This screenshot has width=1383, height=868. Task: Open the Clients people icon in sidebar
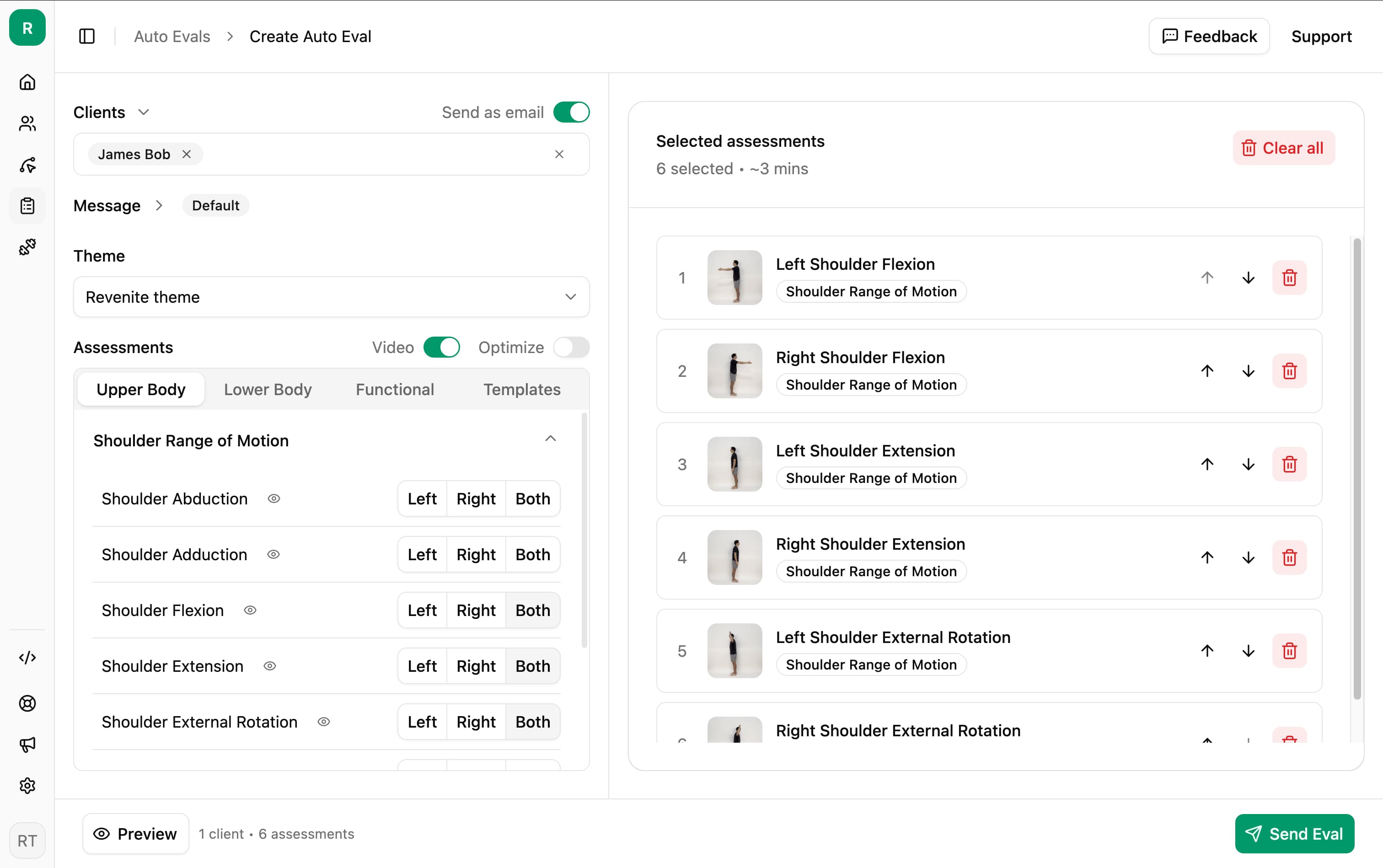(27, 123)
